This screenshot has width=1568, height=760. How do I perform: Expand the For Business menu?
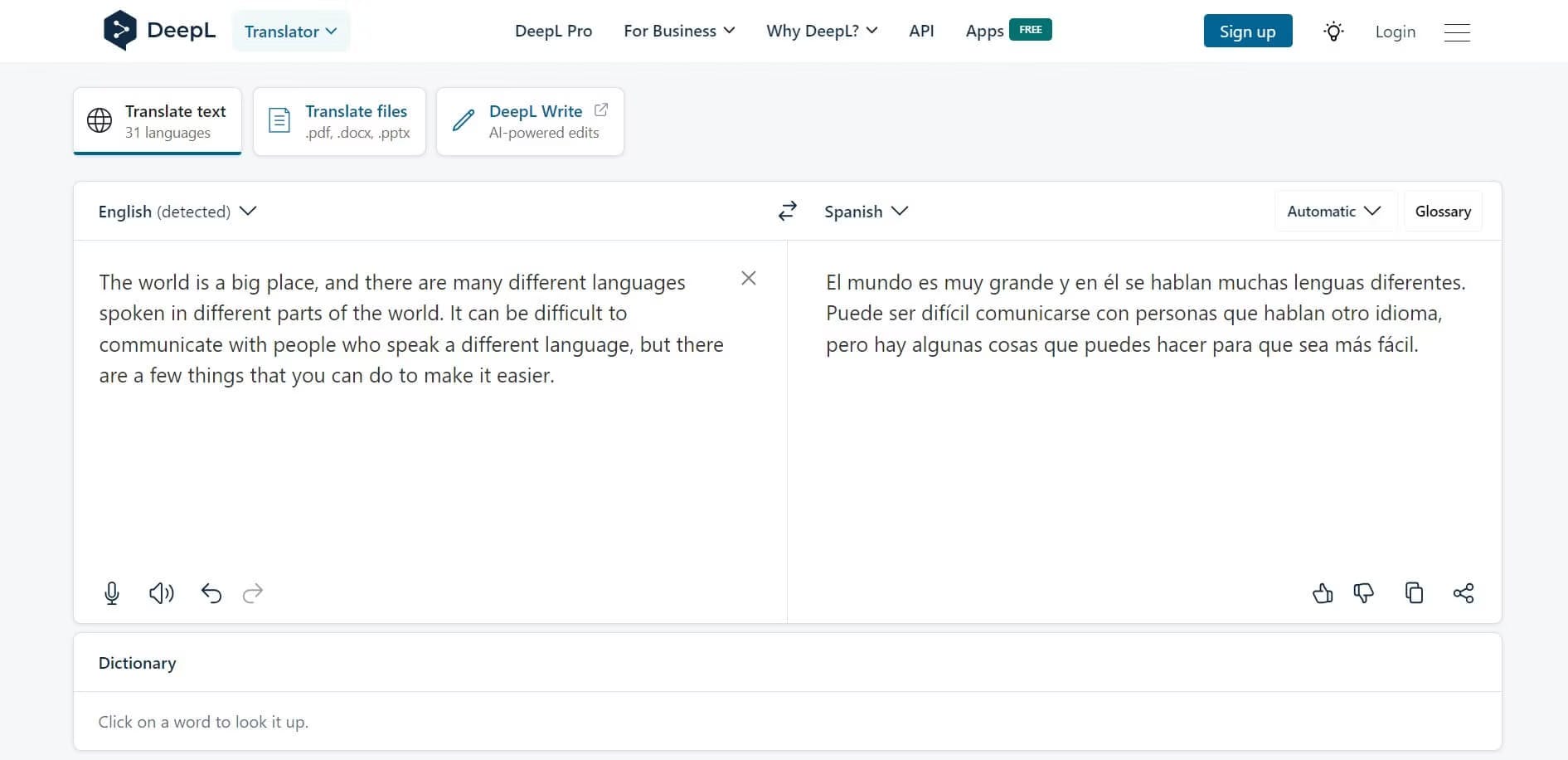tap(679, 31)
